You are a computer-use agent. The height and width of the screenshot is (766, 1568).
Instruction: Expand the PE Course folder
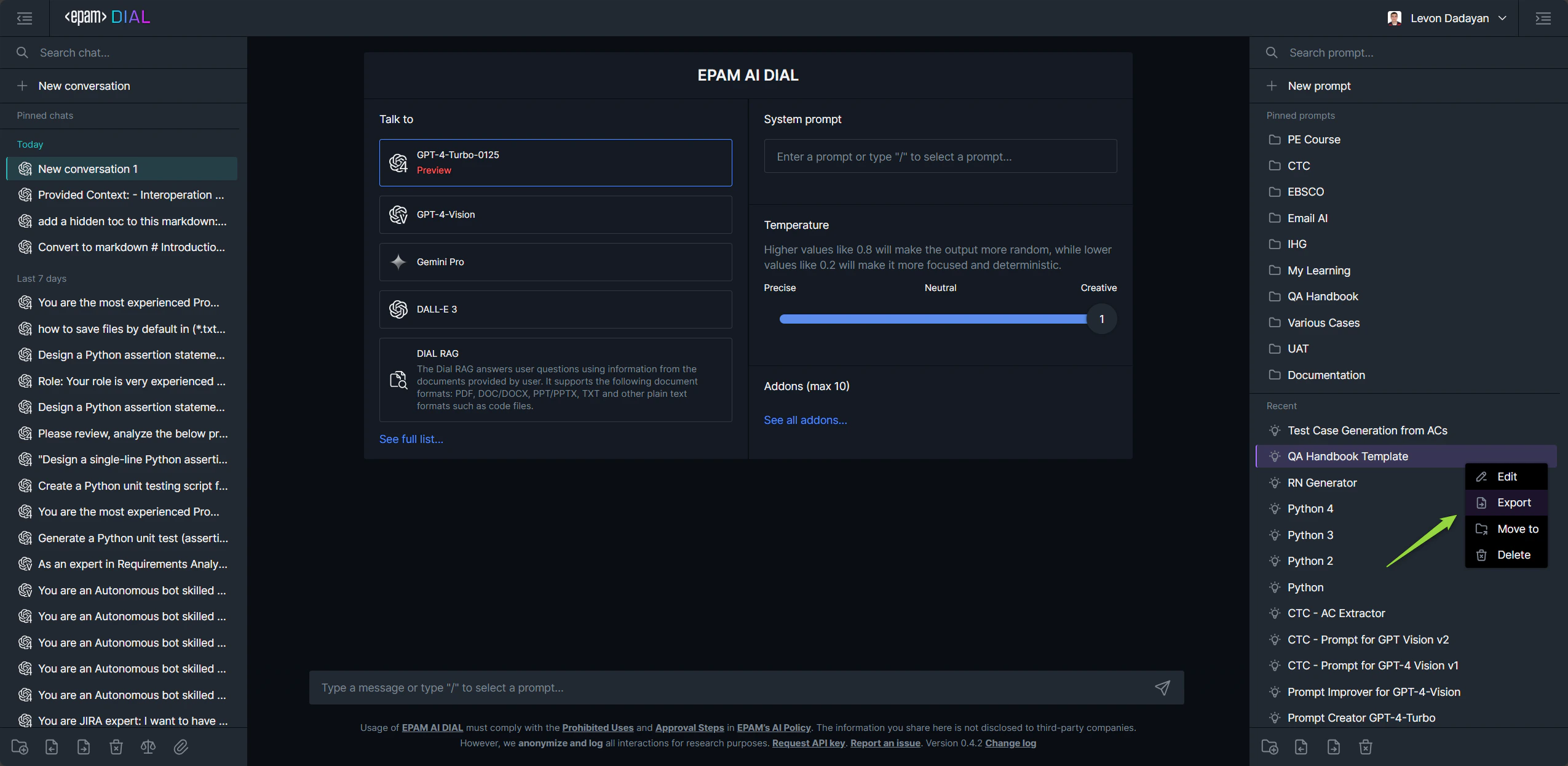tap(1313, 140)
